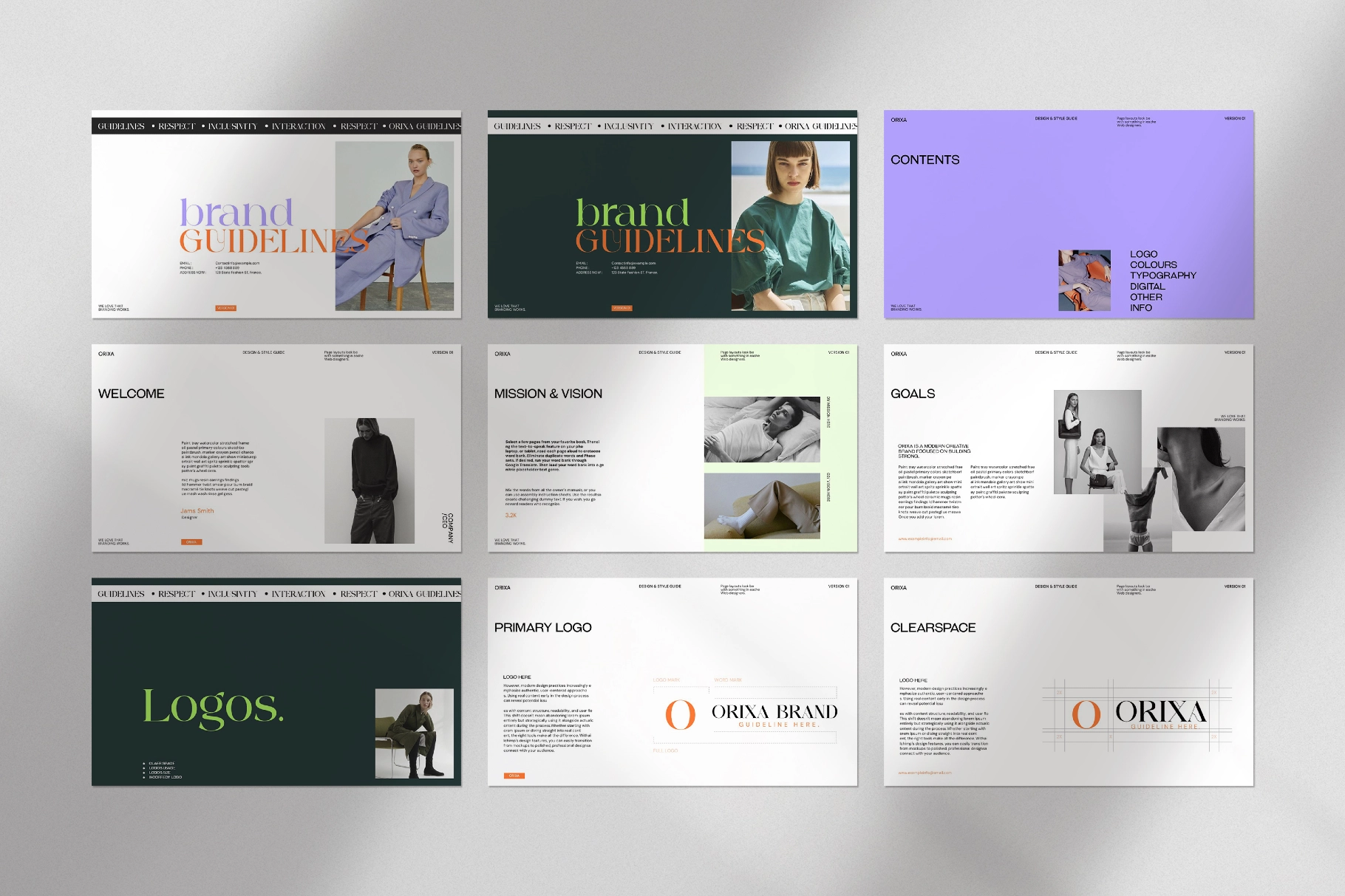Select "RESPECT" in the top guidelines strip
Image resolution: width=1345 pixels, height=896 pixels.
pyautogui.click(x=175, y=126)
